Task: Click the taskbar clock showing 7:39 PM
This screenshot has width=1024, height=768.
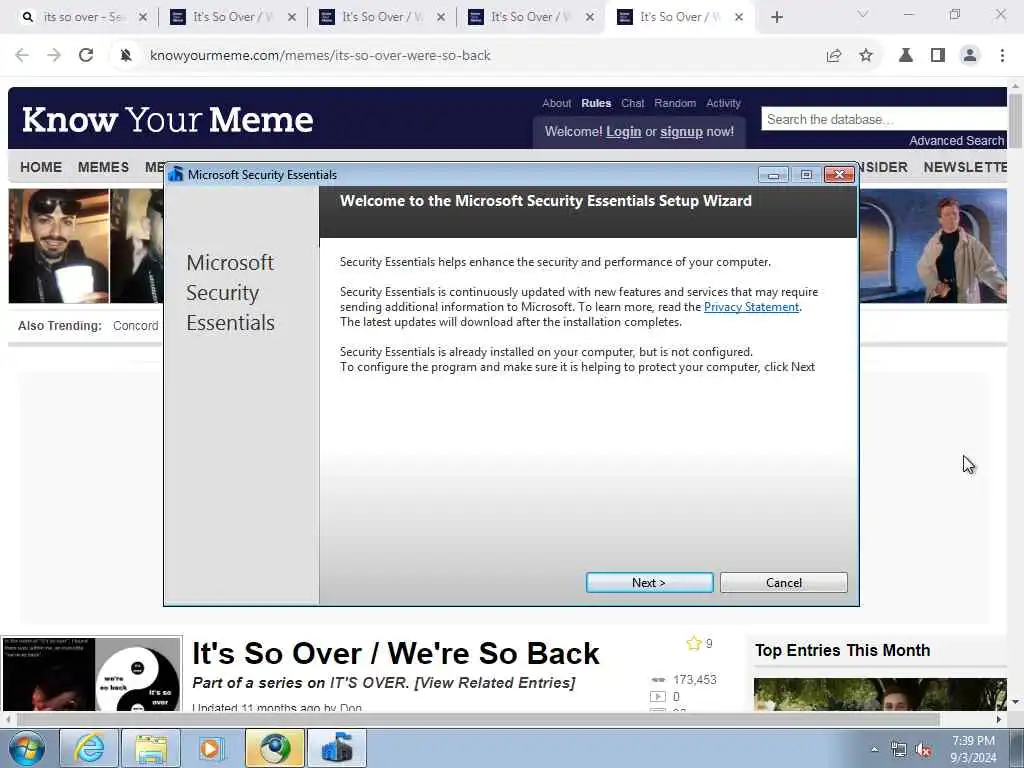Action: 973,749
